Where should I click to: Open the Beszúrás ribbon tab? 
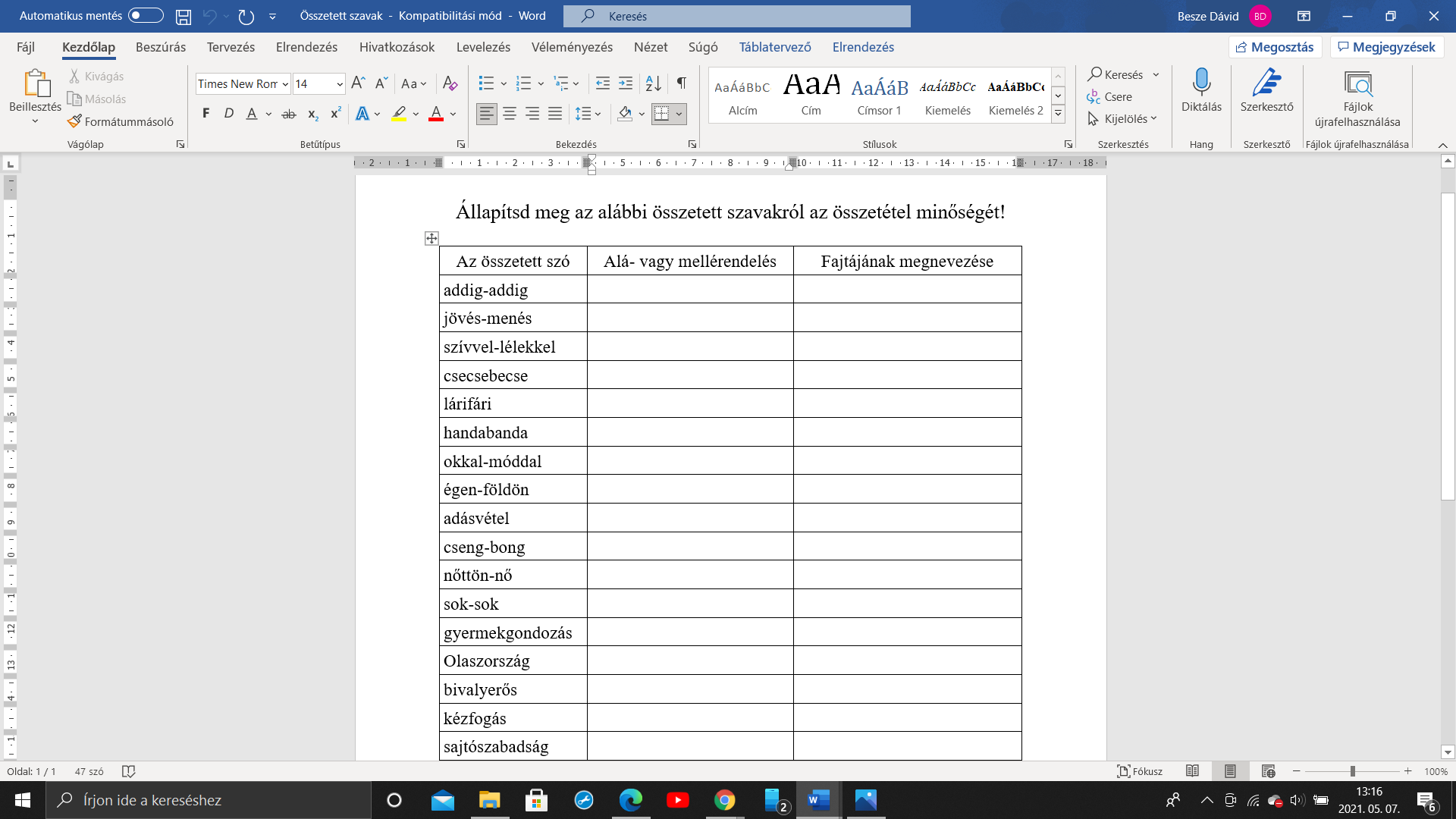[x=161, y=47]
